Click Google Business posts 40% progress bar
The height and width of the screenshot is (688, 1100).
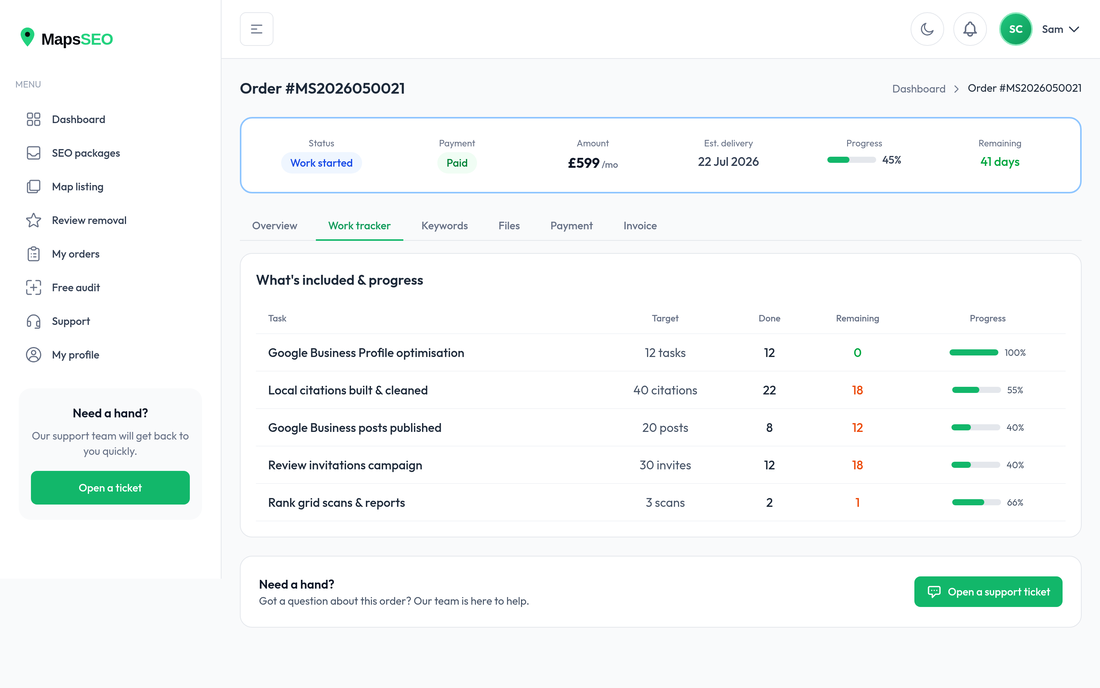click(x=976, y=428)
